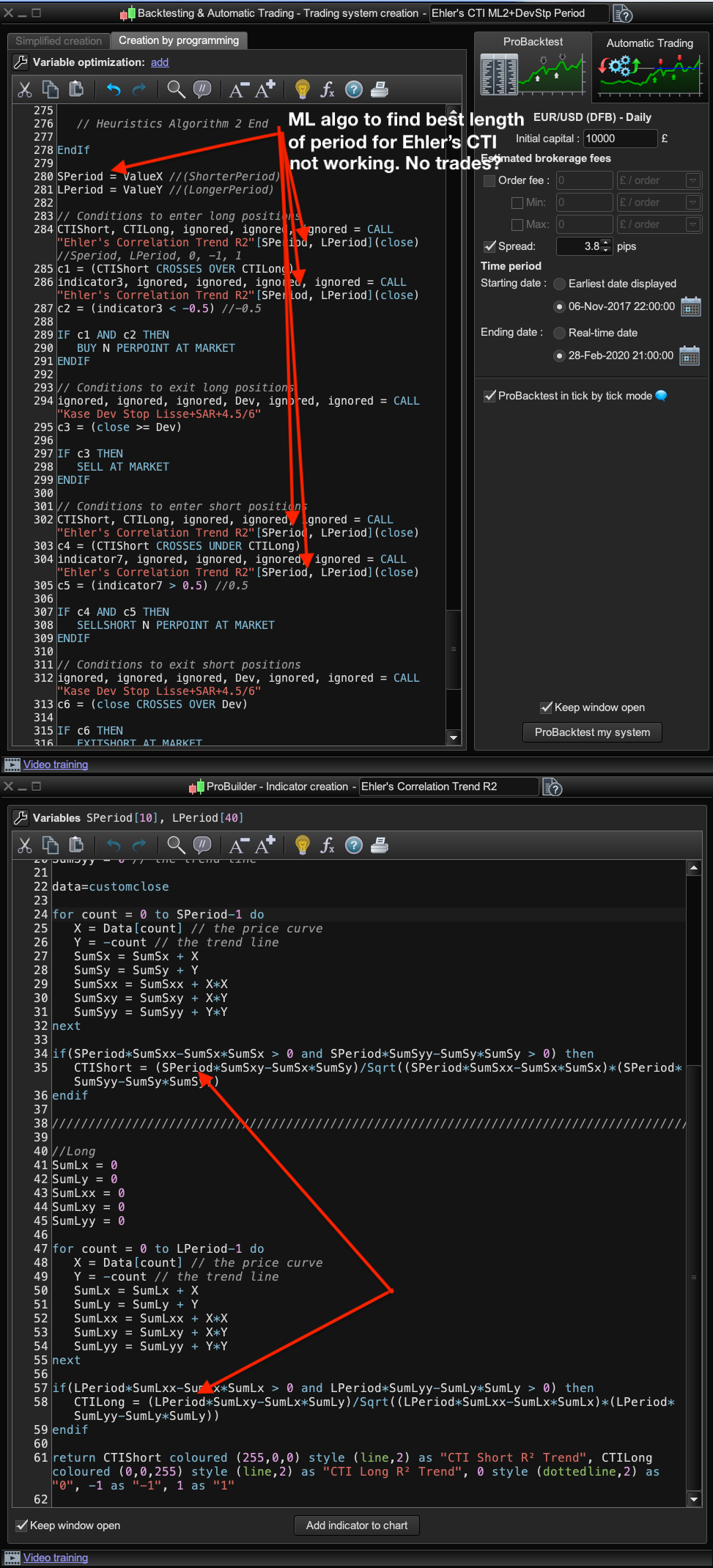Select Earliest date displayed radio button
Viewport: 713px width, 1568px height.
point(559,284)
